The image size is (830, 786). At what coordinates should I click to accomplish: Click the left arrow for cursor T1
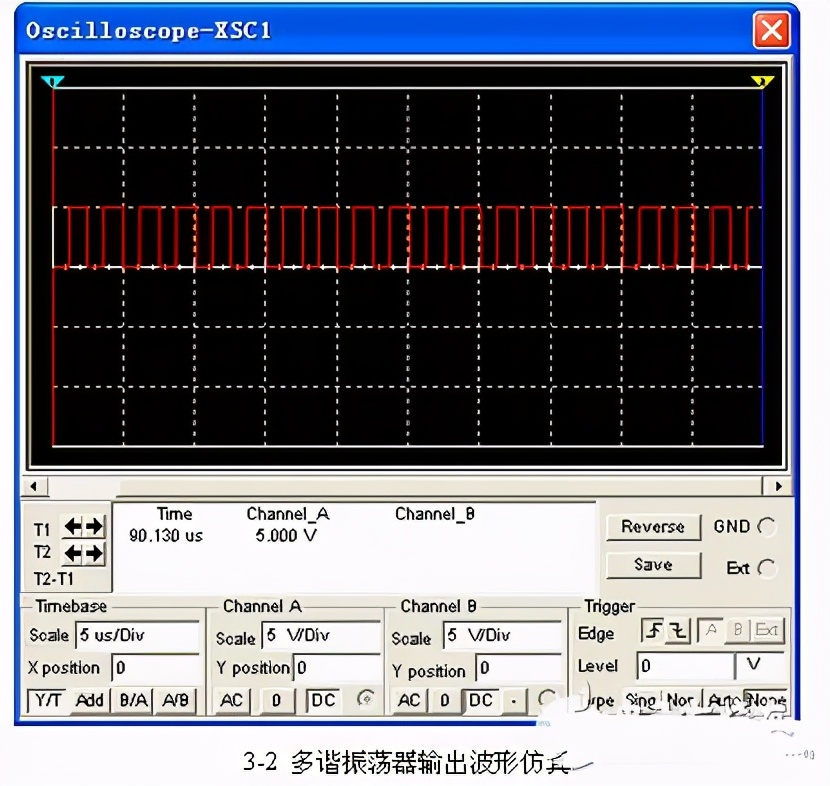pos(72,524)
